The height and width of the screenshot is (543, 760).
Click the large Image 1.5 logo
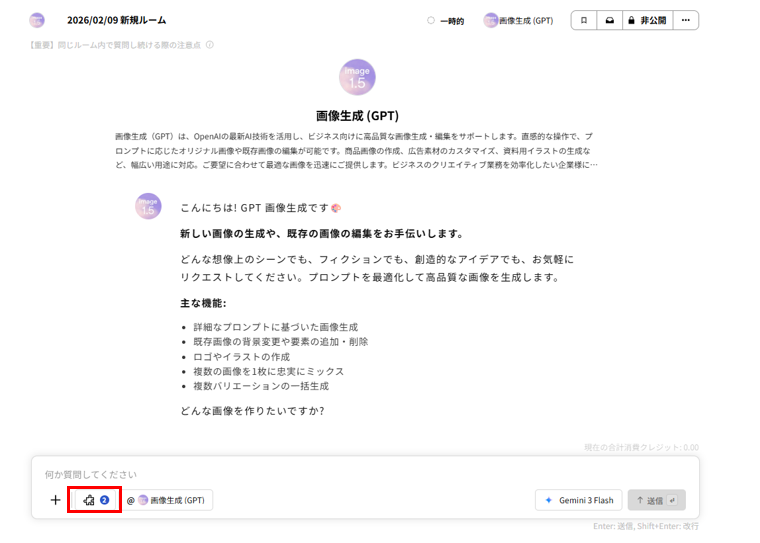tap(357, 77)
